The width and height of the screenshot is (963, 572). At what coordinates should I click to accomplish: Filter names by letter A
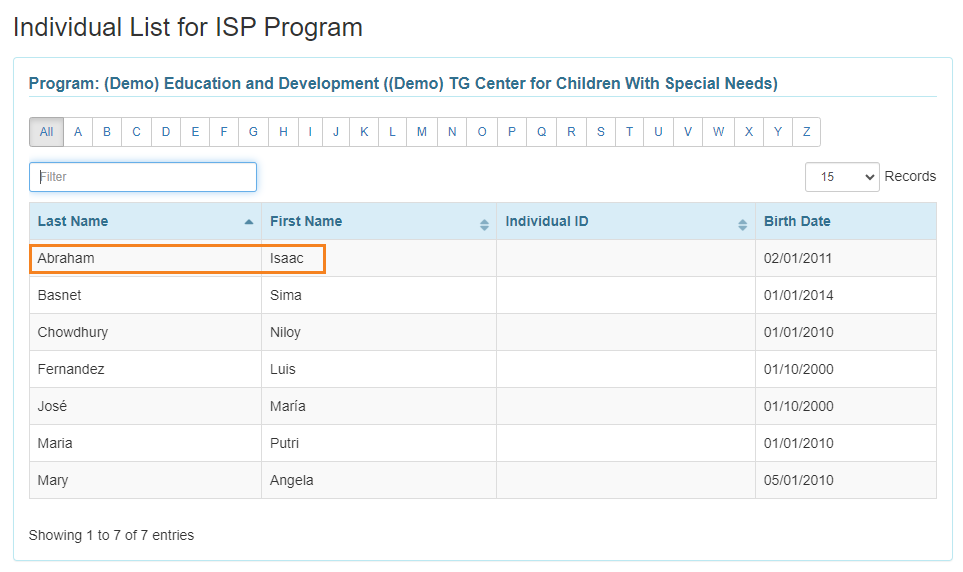[x=78, y=132]
